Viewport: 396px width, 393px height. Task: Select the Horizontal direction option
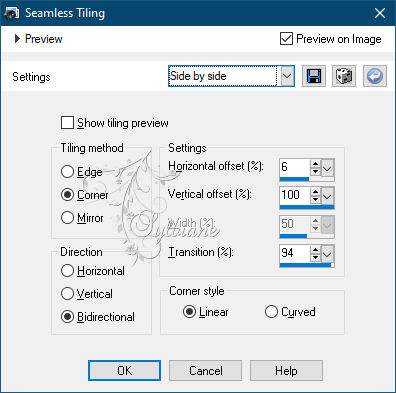coord(67,271)
